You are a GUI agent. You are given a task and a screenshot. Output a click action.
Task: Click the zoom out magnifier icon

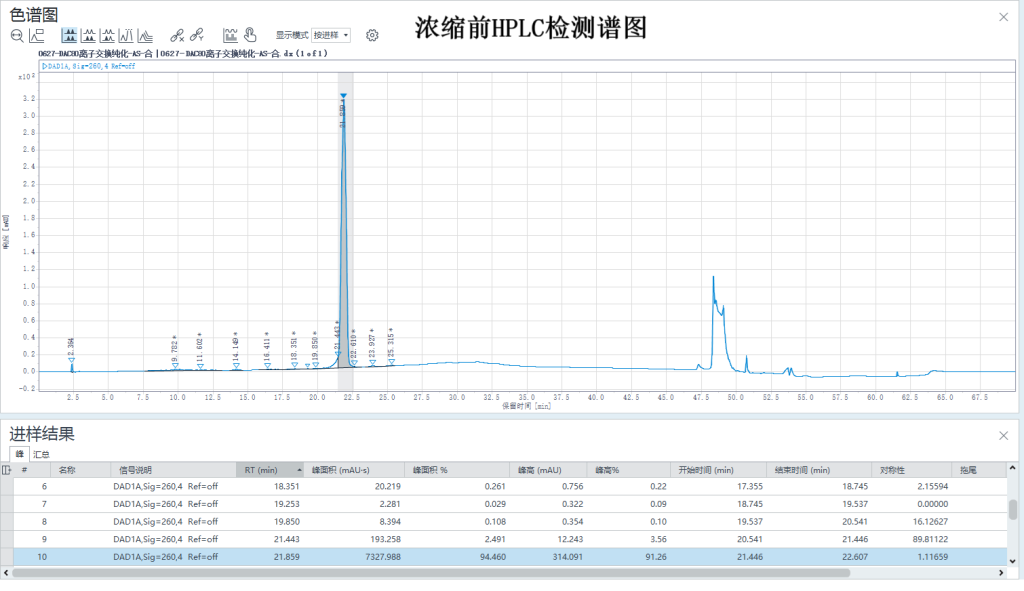point(17,35)
